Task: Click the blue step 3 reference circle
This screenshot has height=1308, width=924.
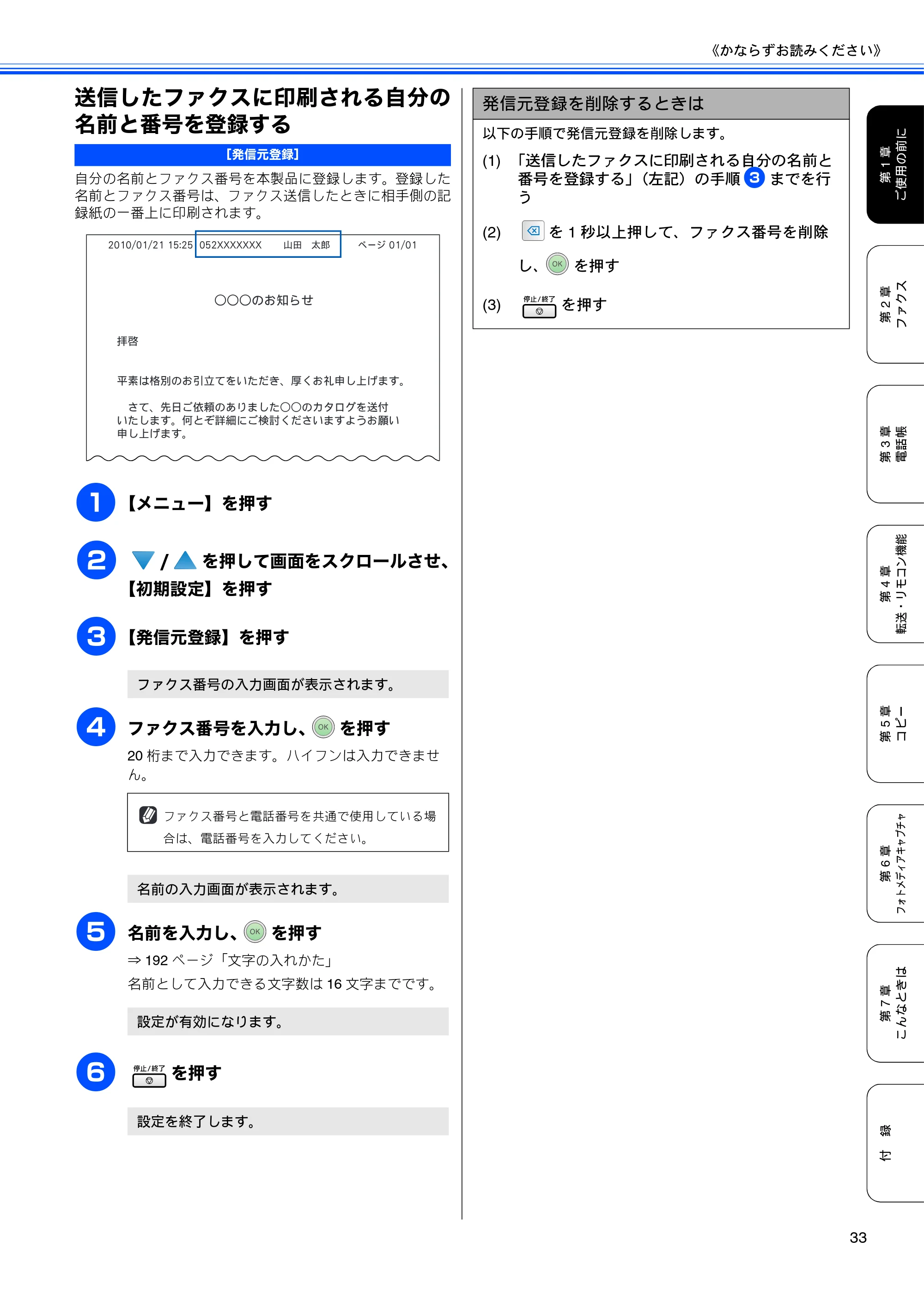Action: pyautogui.click(x=754, y=178)
